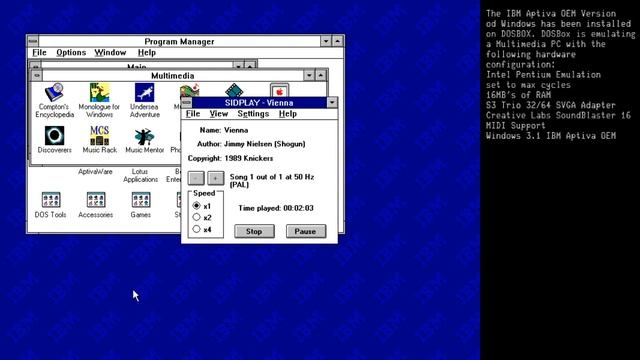Viewport: 640px width, 360px height.
Task: Open Program Manager Options menu
Action: 71,53
